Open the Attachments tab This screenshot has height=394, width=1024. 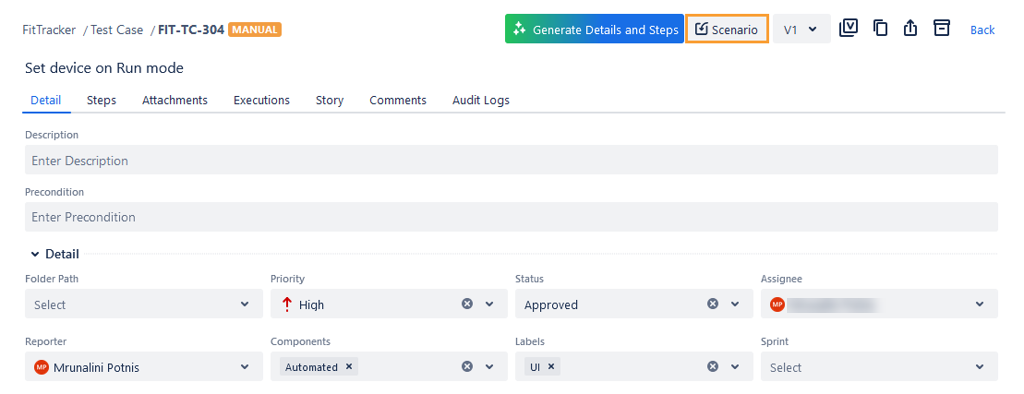point(175,100)
